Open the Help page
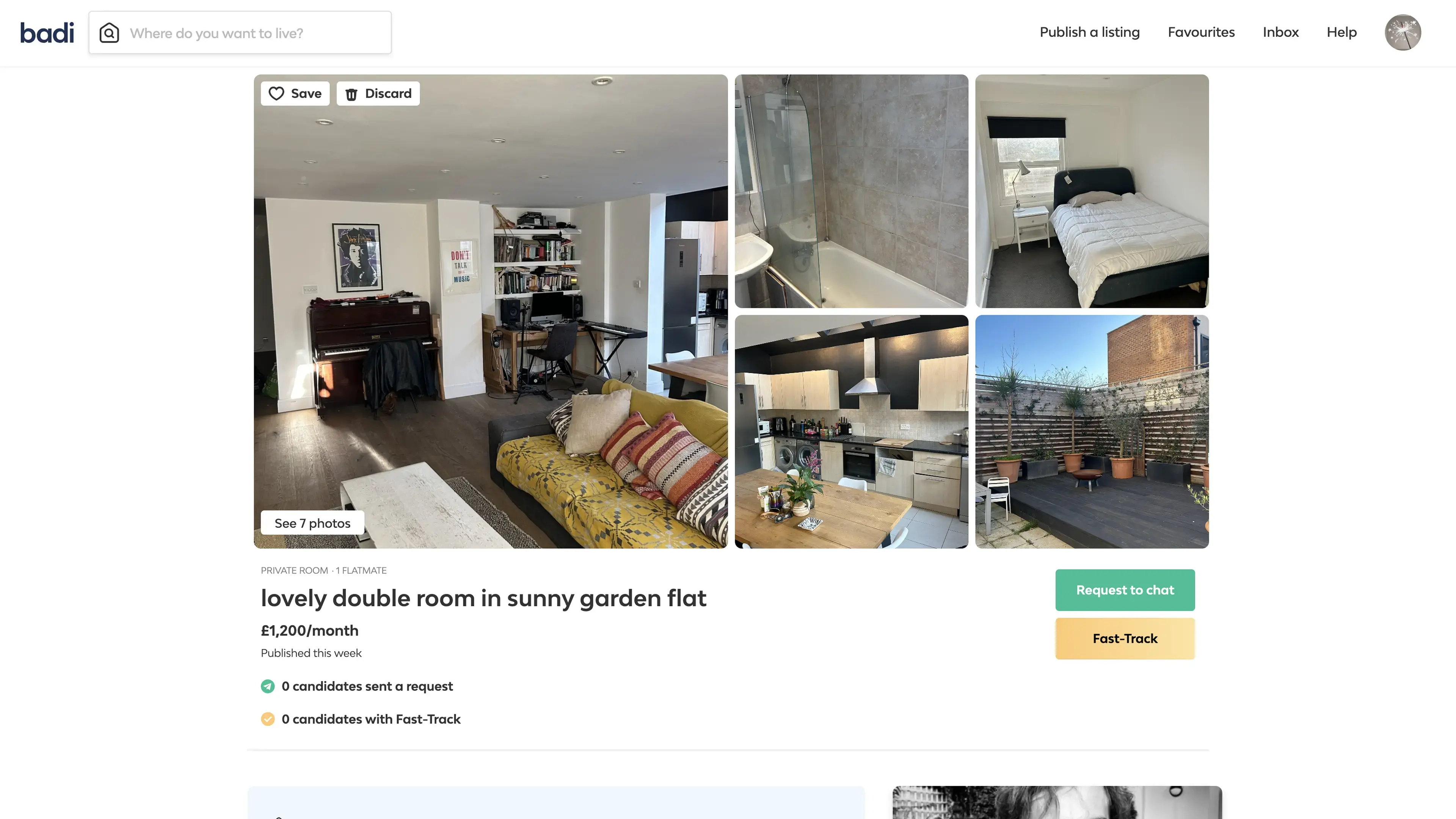This screenshot has width=1456, height=819. pyautogui.click(x=1342, y=32)
